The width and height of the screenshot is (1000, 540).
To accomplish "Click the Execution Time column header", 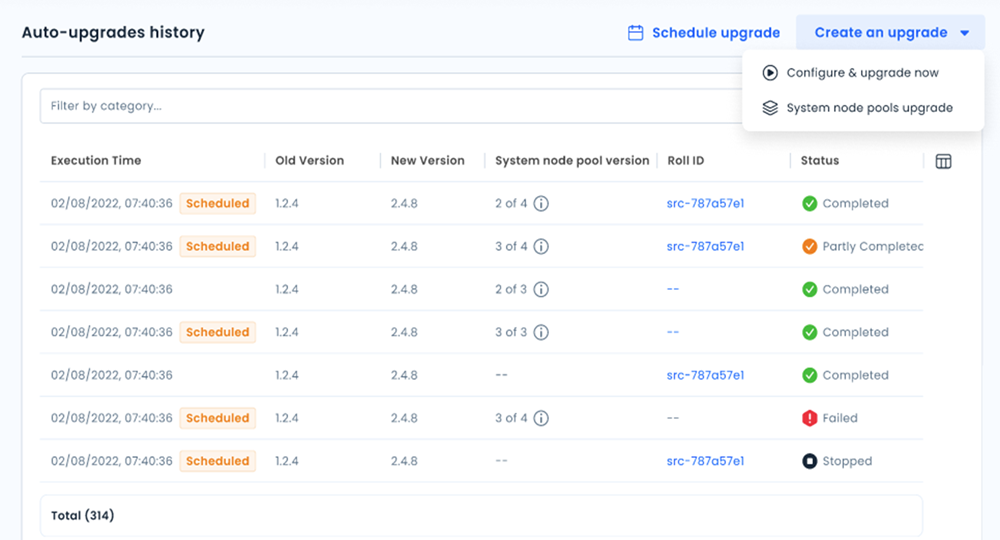I will 96,161.
